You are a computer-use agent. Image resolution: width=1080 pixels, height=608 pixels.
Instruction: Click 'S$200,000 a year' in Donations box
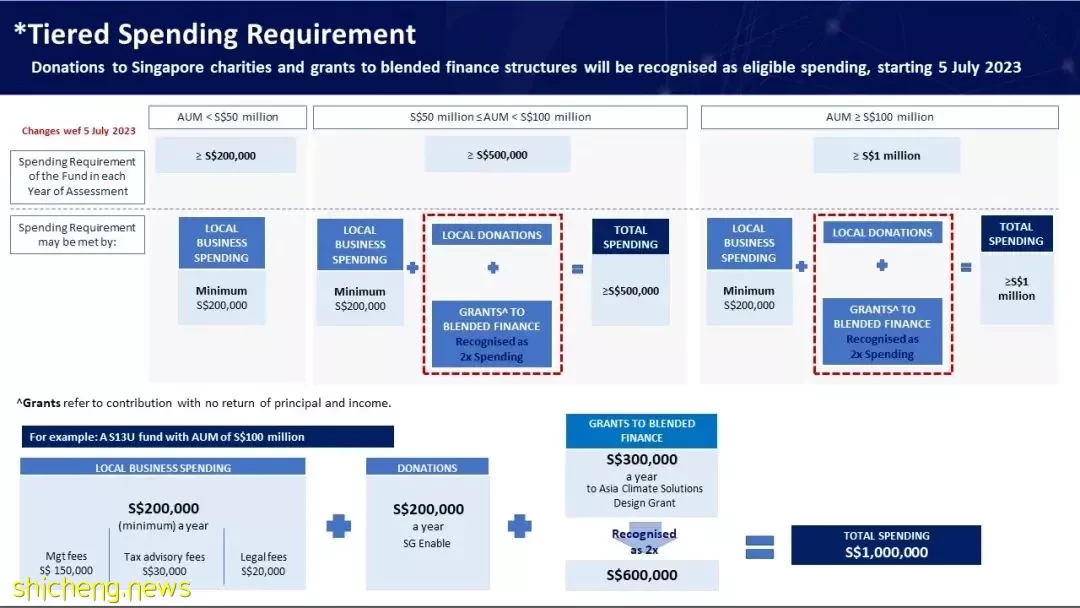tap(428, 516)
